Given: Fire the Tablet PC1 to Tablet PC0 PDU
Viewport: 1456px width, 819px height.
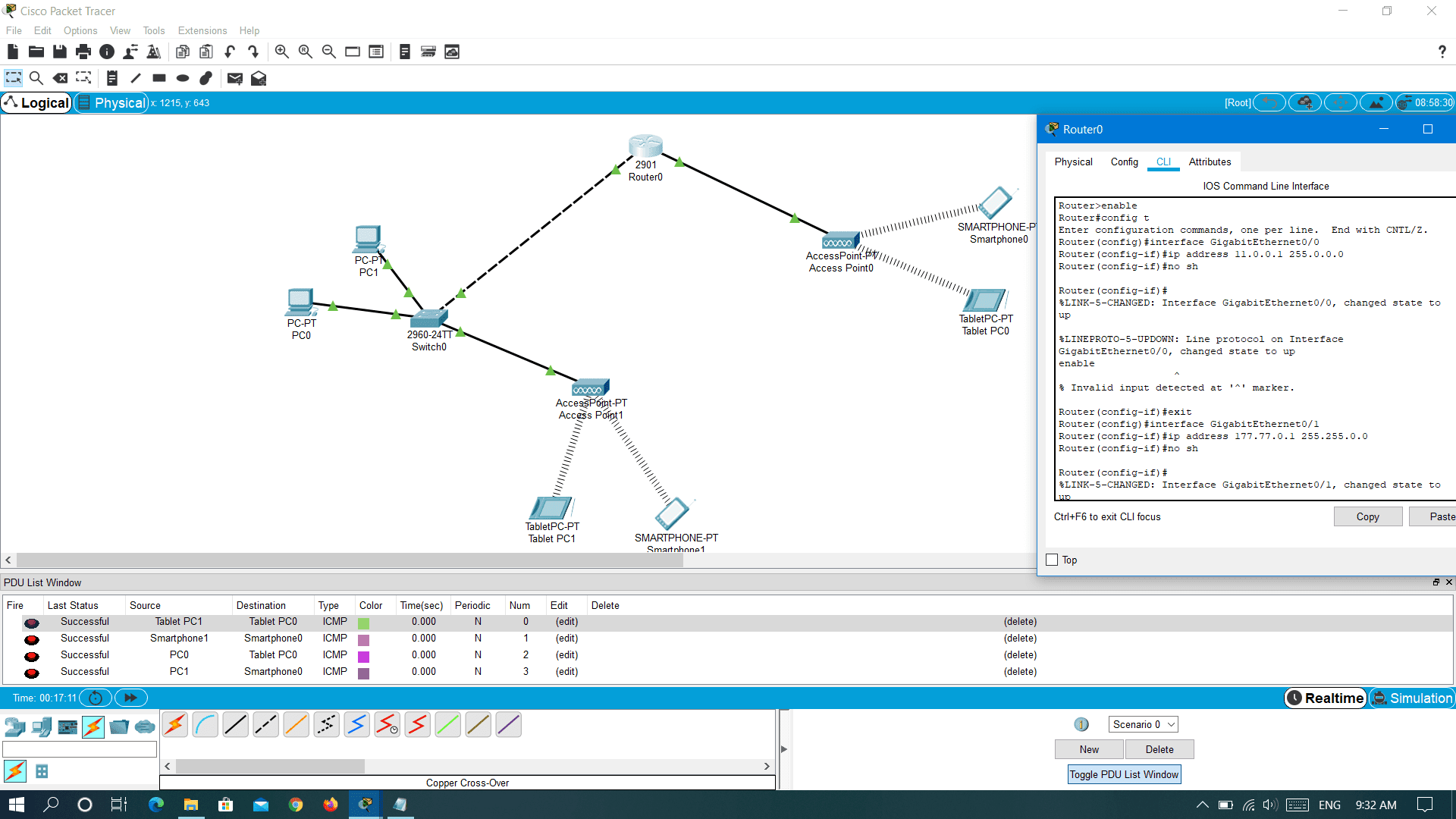Looking at the screenshot, I should [x=31, y=623].
